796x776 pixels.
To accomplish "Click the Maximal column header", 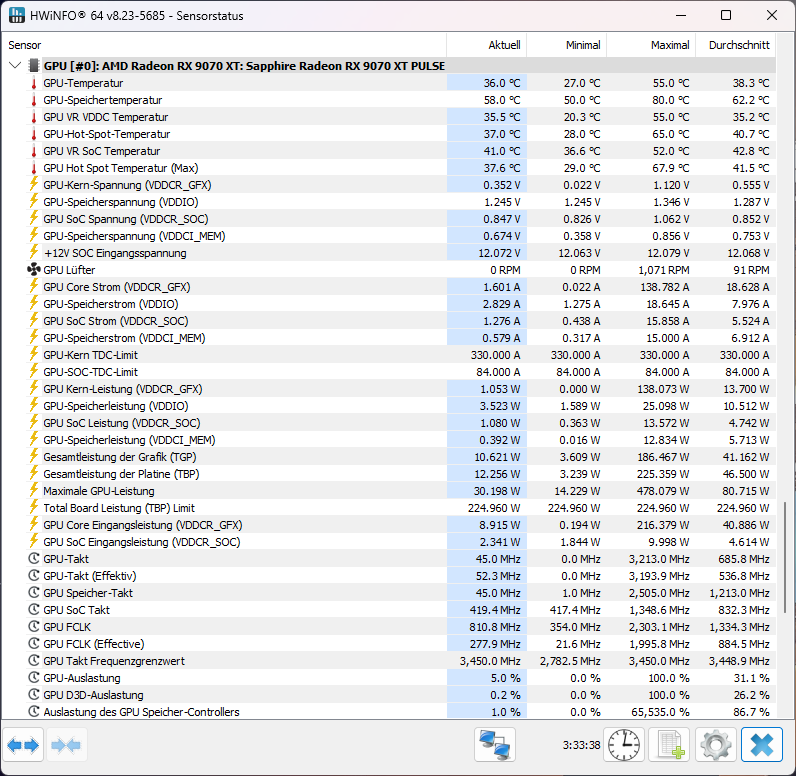I will click(651, 45).
